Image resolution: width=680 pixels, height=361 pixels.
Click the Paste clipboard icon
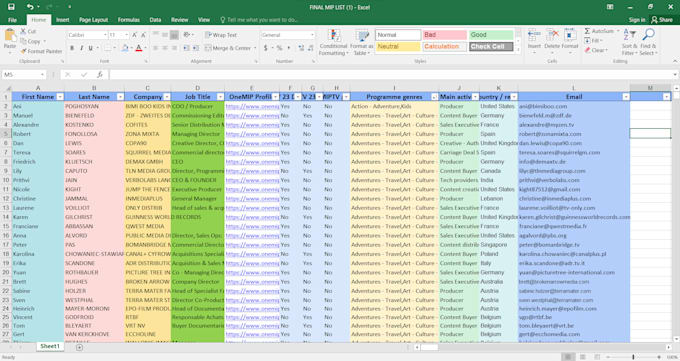(x=10, y=36)
